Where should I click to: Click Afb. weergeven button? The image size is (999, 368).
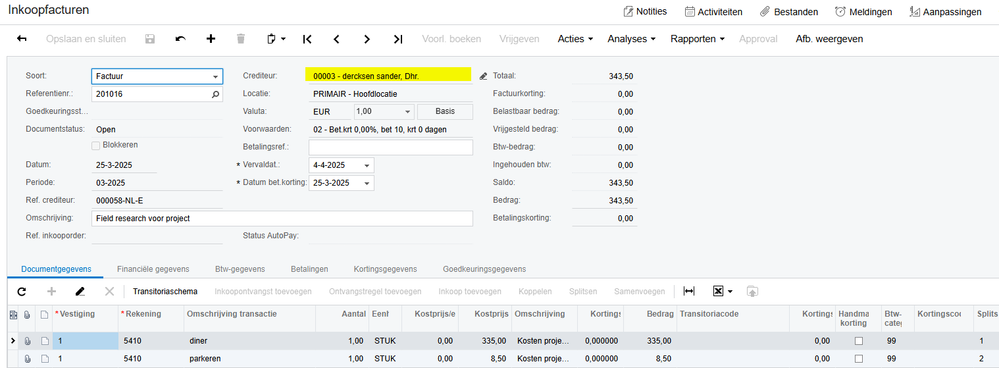[829, 39]
